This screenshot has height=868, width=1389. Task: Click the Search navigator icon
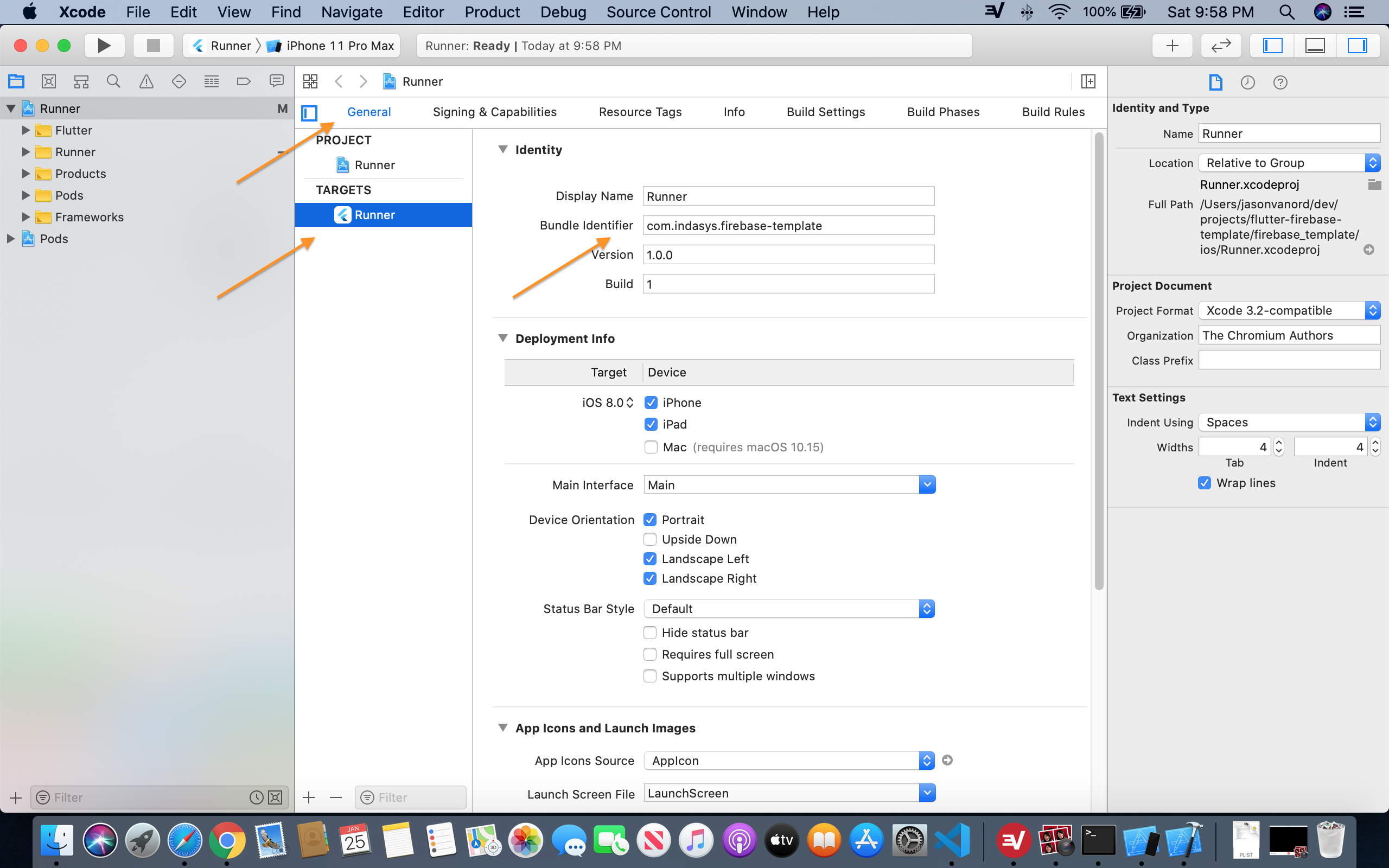pyautogui.click(x=113, y=81)
